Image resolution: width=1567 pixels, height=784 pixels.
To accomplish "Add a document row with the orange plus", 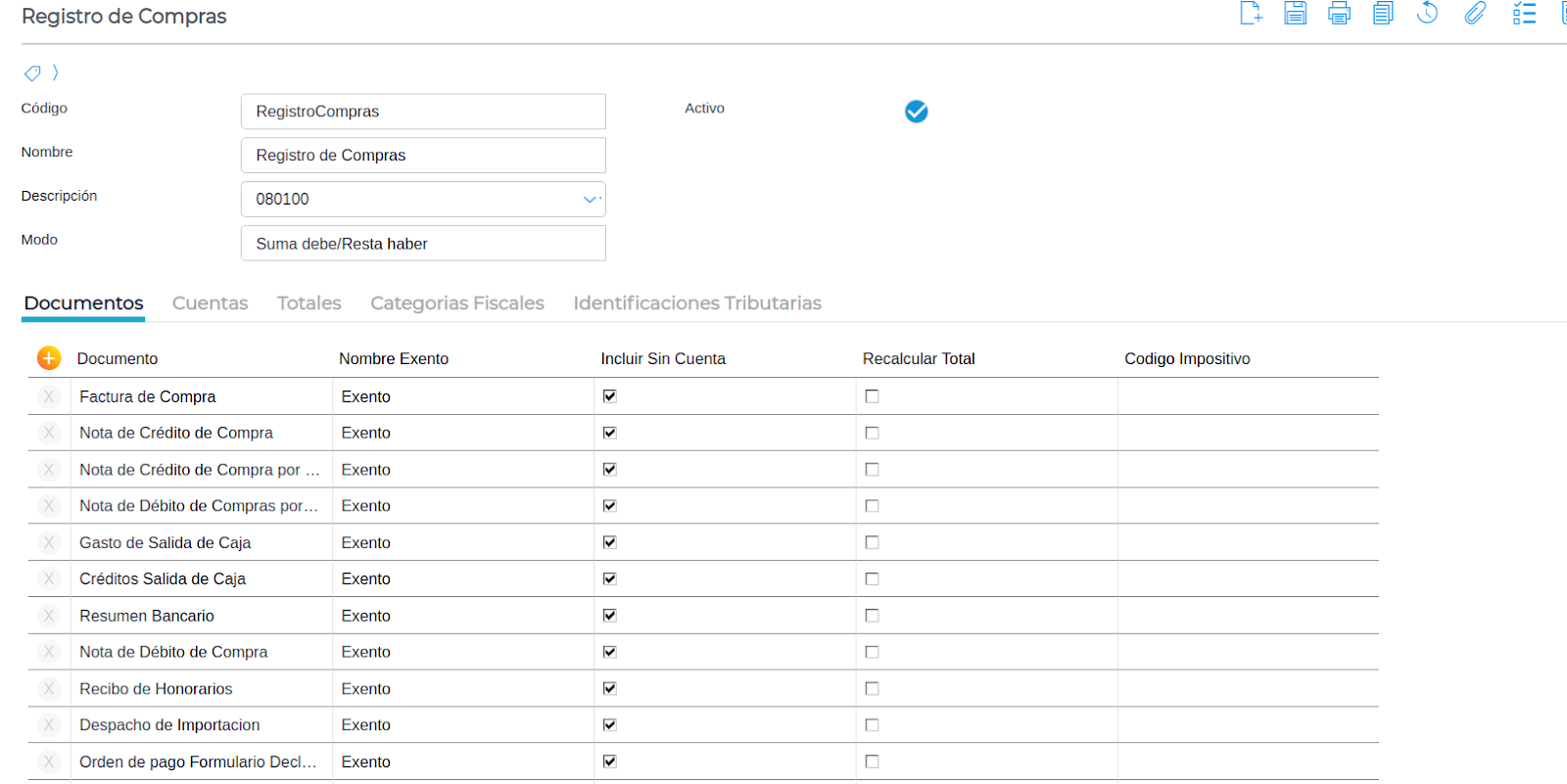I will 49,358.
